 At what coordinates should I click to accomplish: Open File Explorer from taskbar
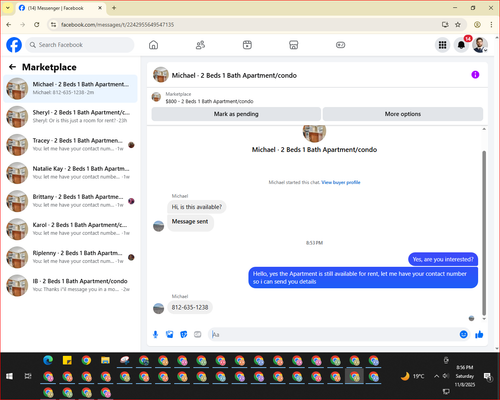point(105,360)
